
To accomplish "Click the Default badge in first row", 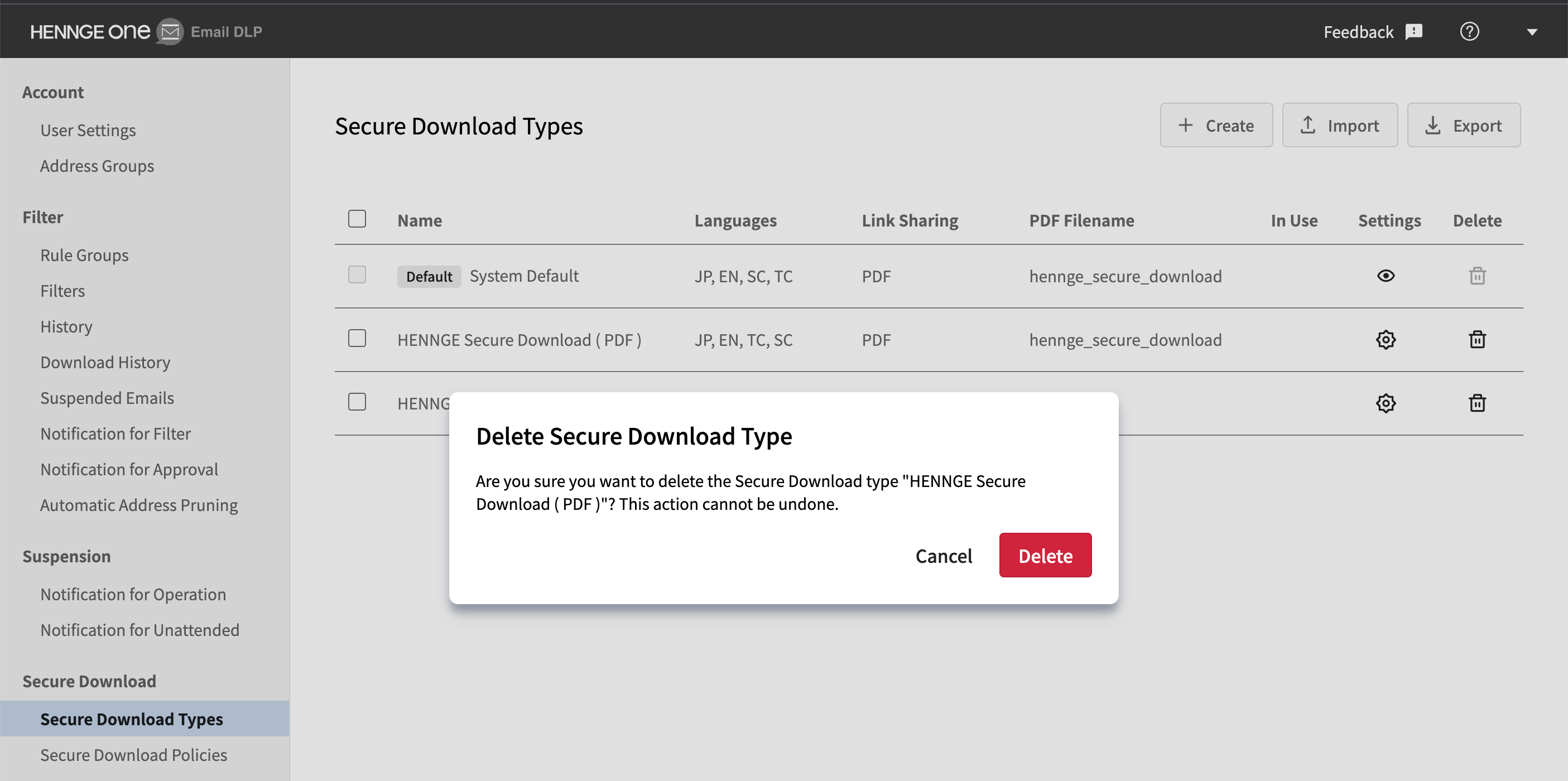I will (x=429, y=276).
